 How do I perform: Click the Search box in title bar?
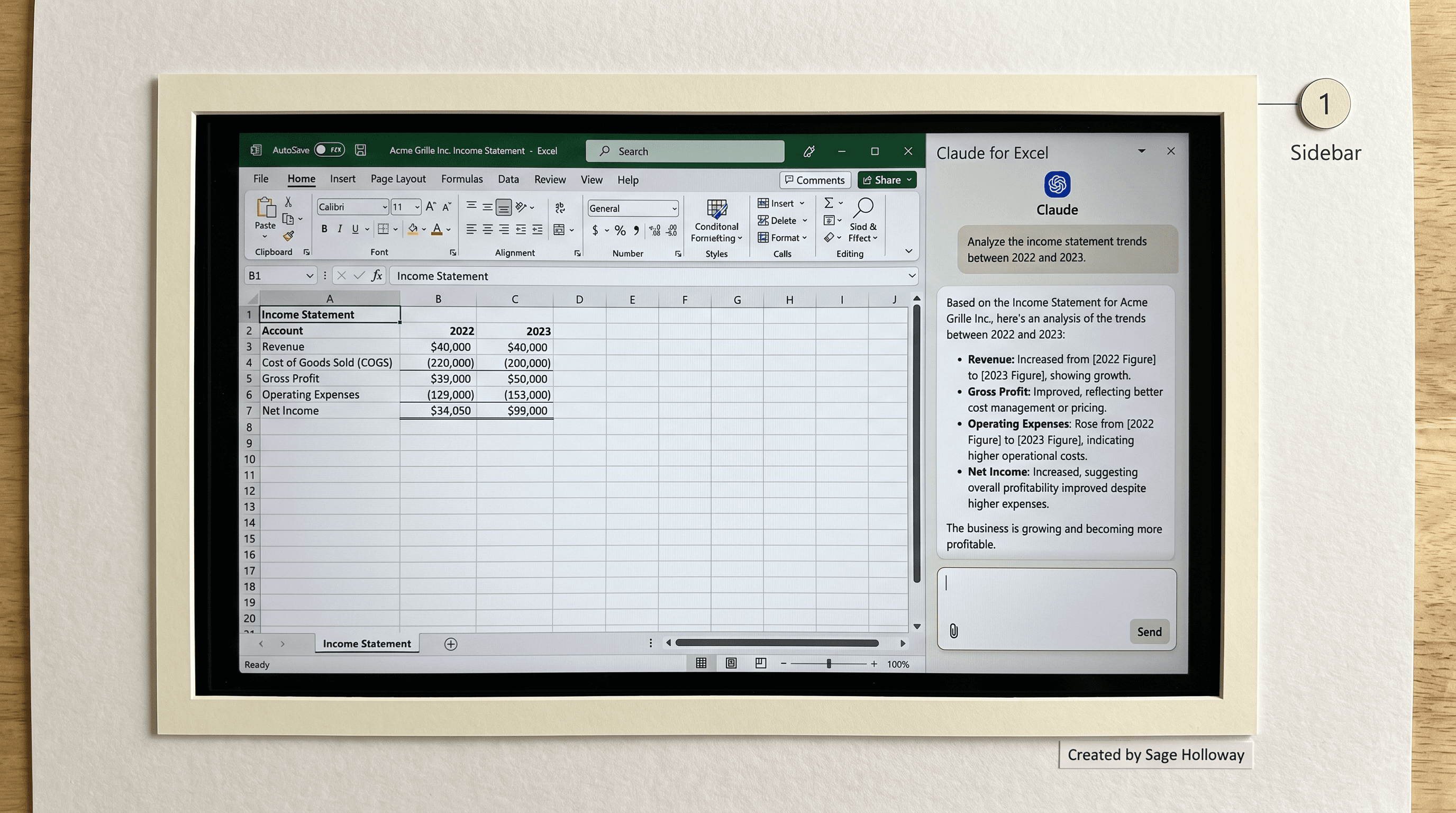[x=685, y=151]
